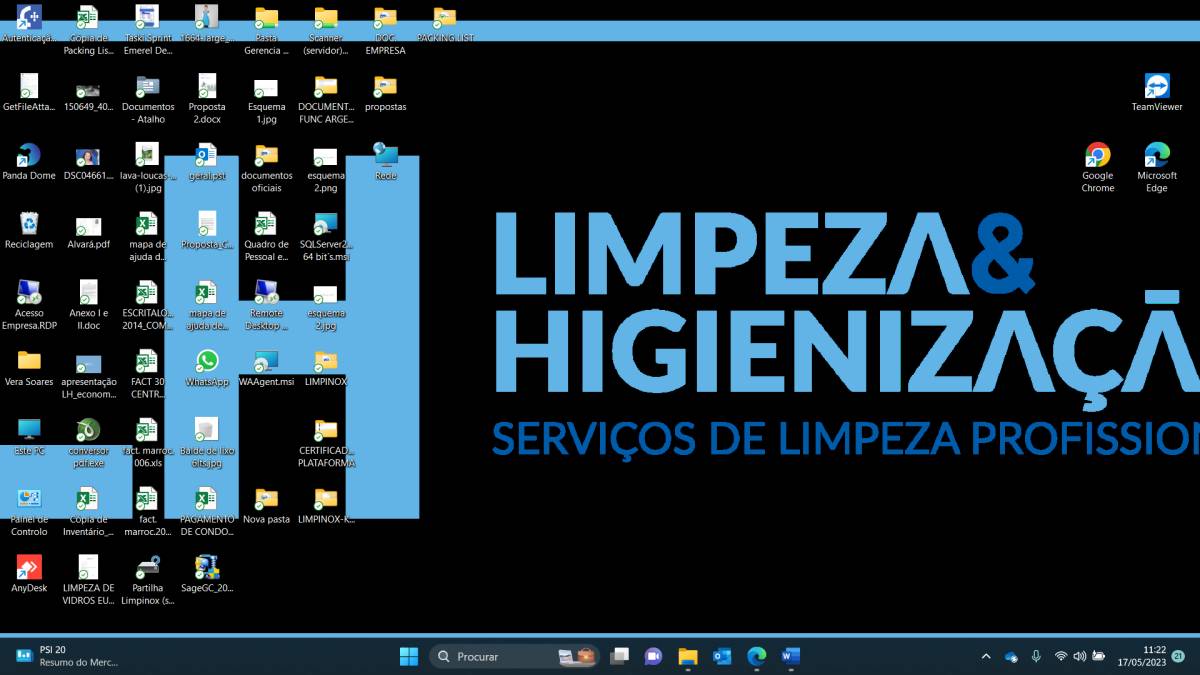
Task: Select the Quadro de Pessoal Excel file
Action: [266, 236]
